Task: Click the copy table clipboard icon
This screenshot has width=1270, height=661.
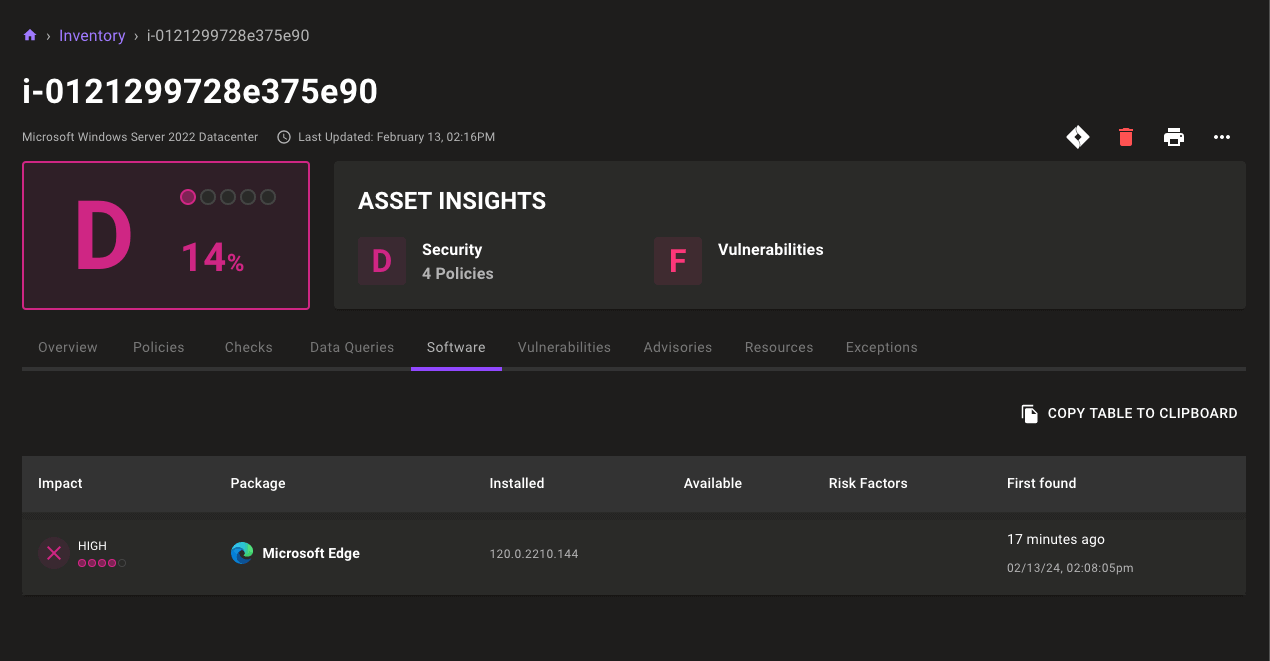Action: tap(1029, 414)
